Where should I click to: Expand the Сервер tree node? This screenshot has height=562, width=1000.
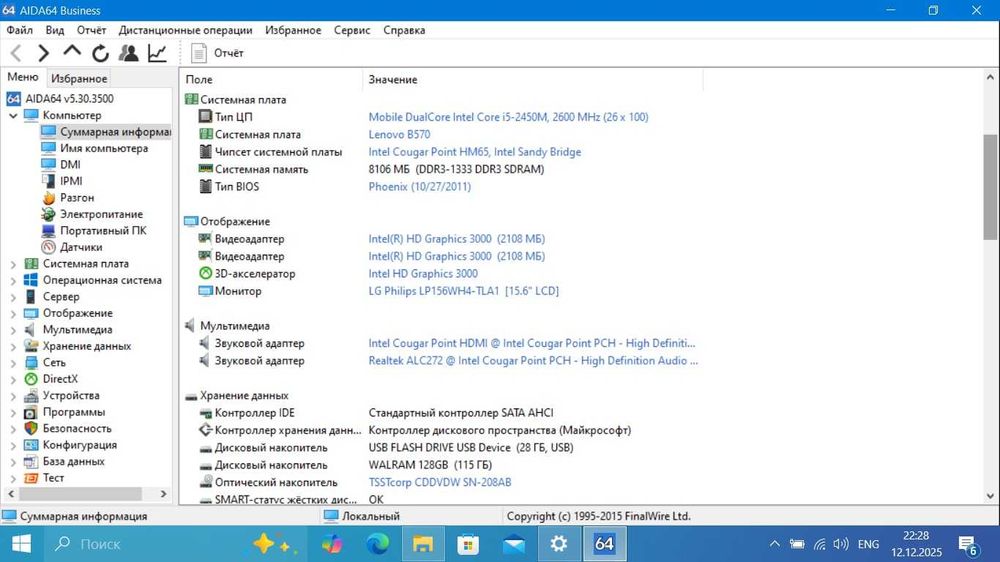[x=13, y=297]
